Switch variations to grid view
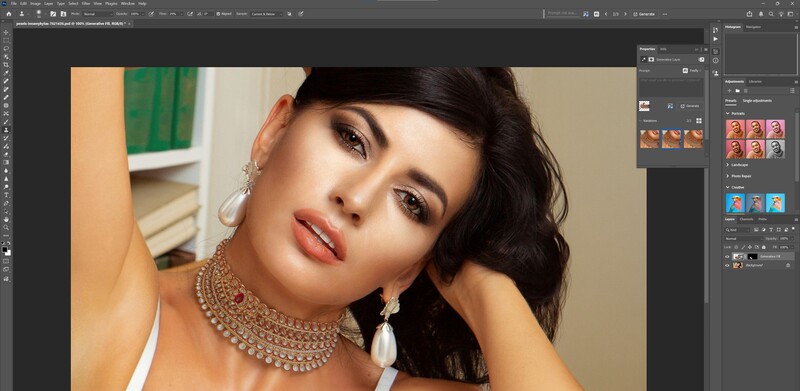The width and height of the screenshot is (800, 391). (699, 121)
